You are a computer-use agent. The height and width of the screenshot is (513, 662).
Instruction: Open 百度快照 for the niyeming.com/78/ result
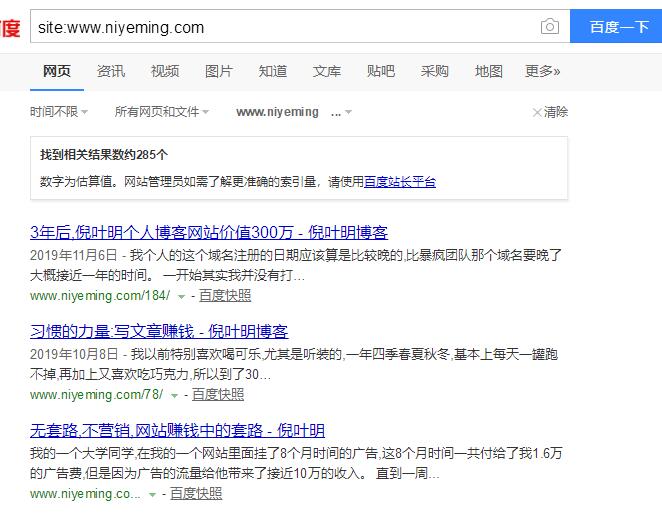point(218,394)
